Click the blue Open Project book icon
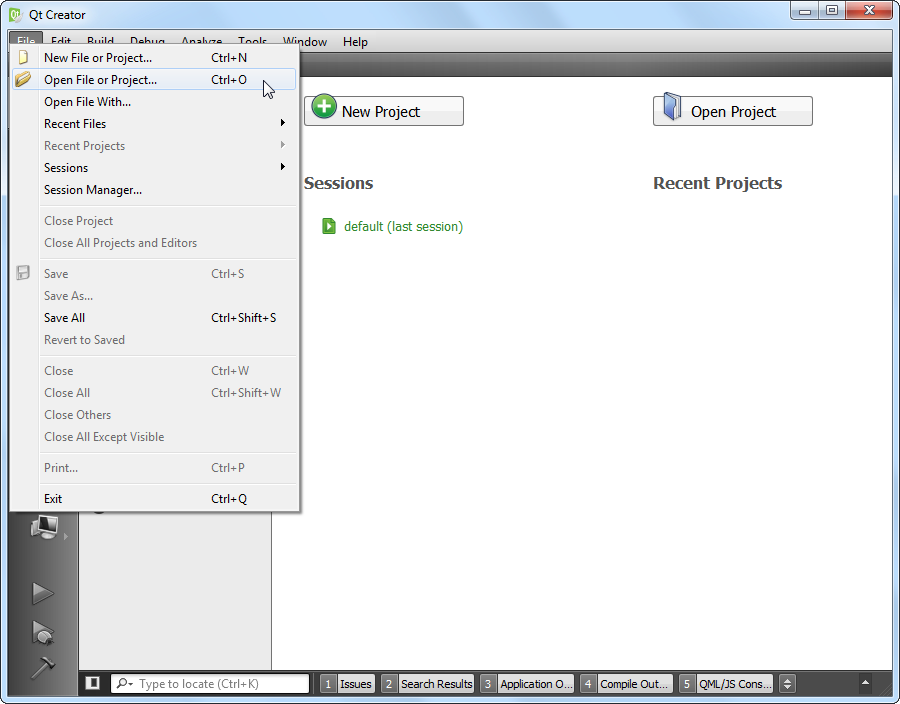This screenshot has height=704, width=900. click(672, 107)
